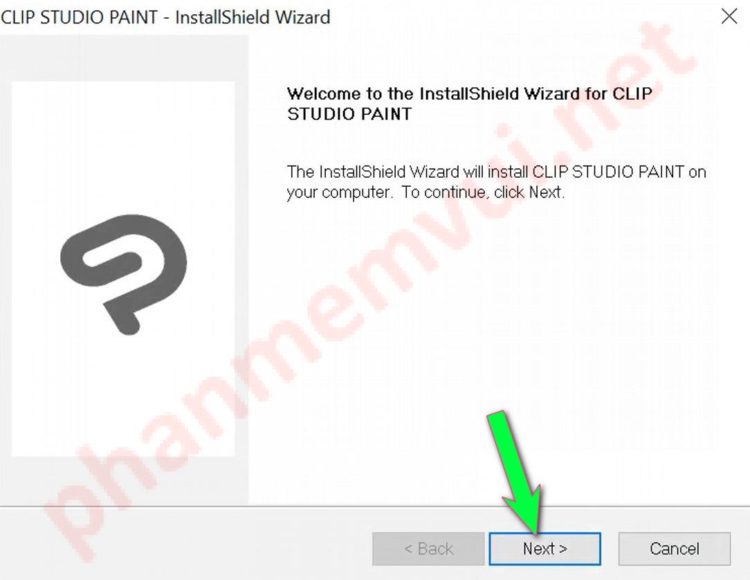
Task: Click the horizontal separator line above buttons
Action: (x=375, y=505)
